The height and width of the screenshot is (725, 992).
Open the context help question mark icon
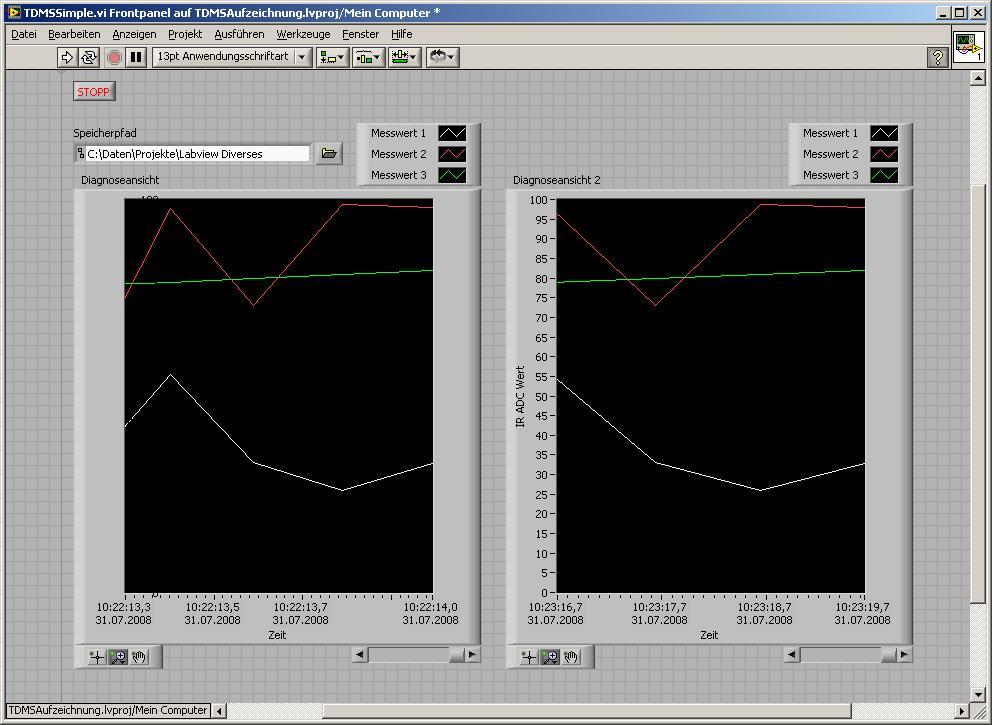(937, 57)
